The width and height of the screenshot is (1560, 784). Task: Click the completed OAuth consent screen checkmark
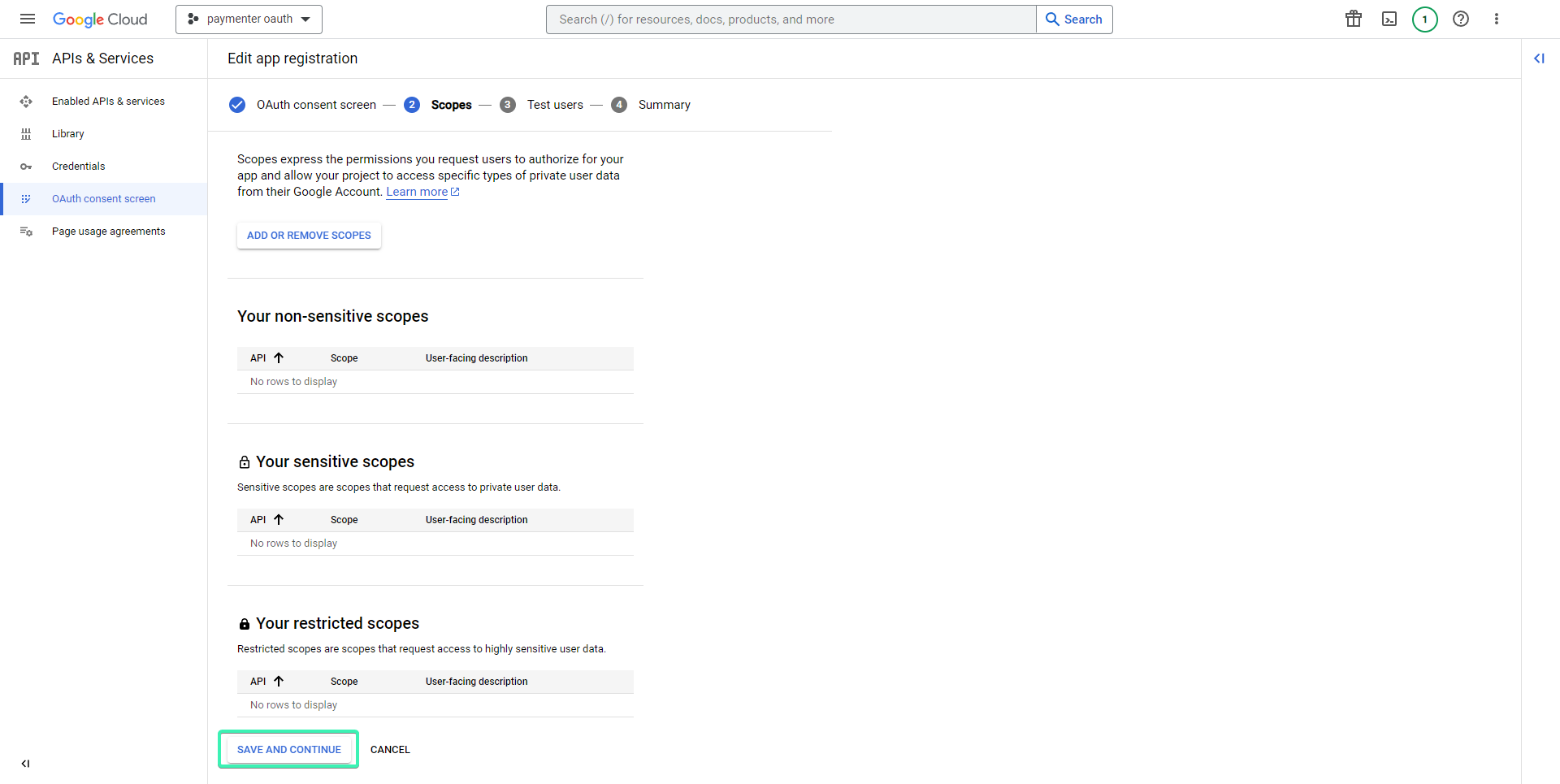tap(236, 104)
